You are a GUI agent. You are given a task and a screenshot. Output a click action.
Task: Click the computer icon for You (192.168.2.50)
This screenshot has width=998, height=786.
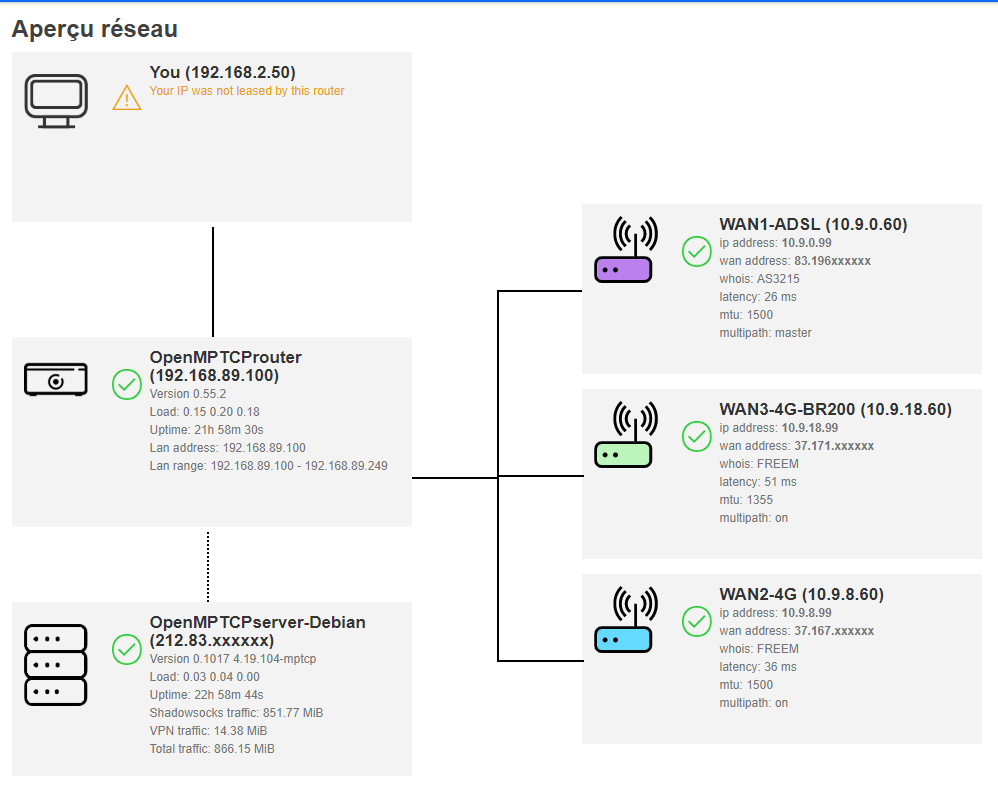pos(56,97)
